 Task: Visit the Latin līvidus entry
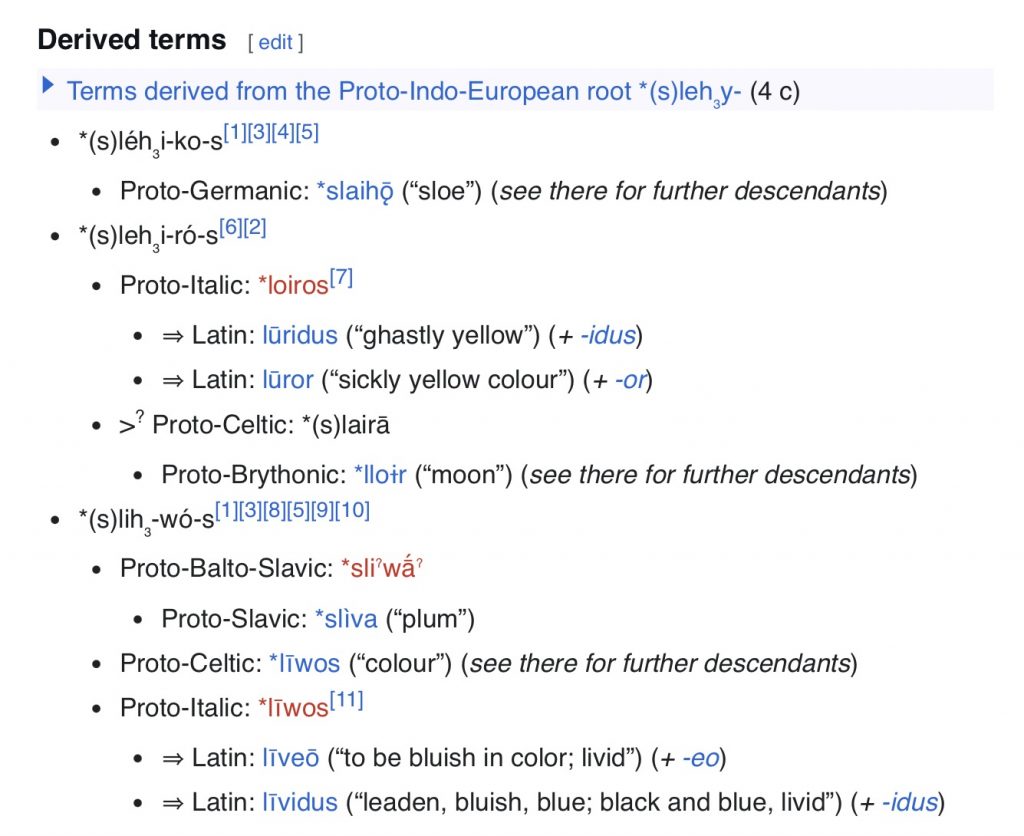click(x=300, y=803)
